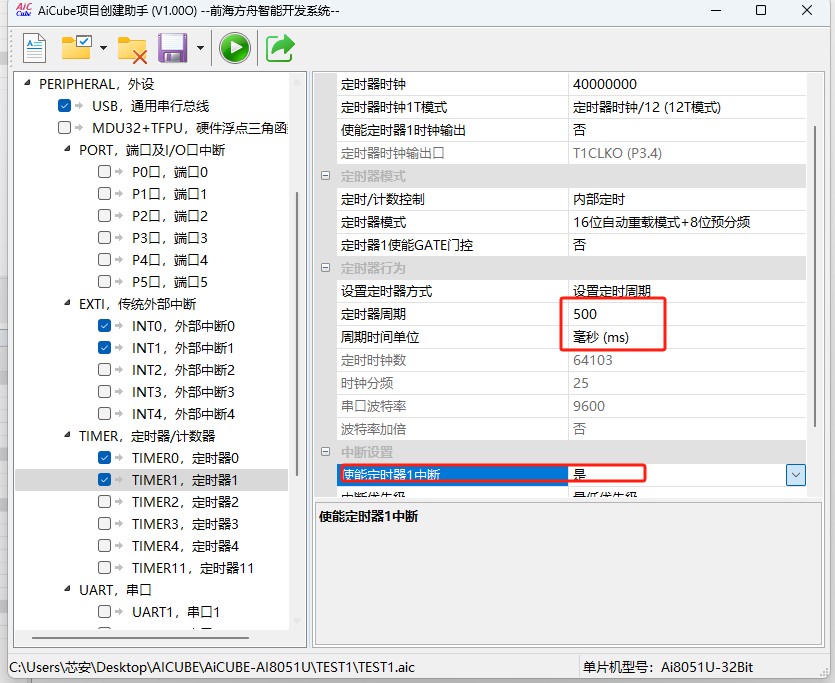Collapse the UART 串口 tree node
Image resolution: width=835 pixels, height=683 pixels.
tap(67, 589)
